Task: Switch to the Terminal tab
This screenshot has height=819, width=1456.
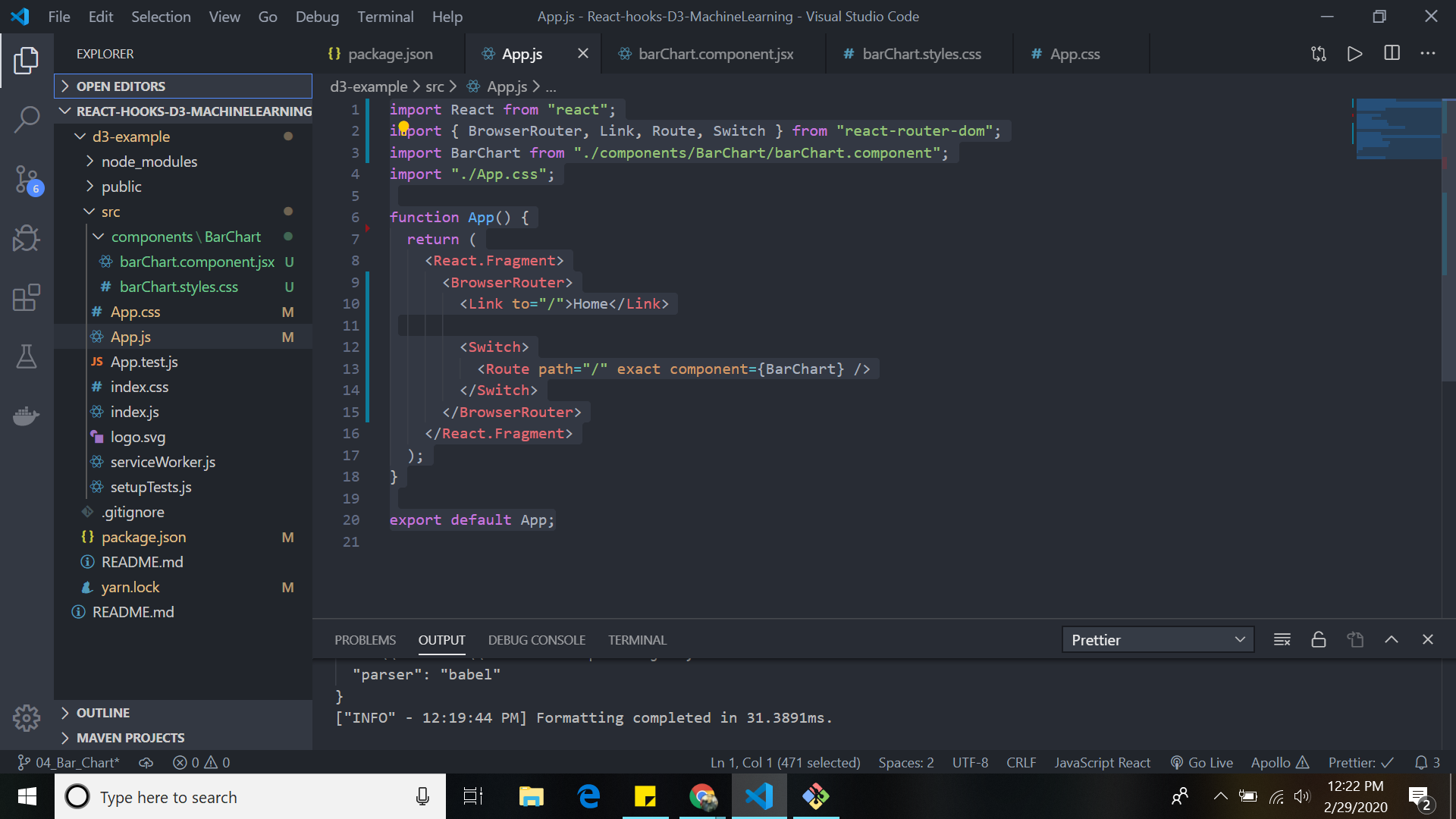Action: (x=637, y=639)
